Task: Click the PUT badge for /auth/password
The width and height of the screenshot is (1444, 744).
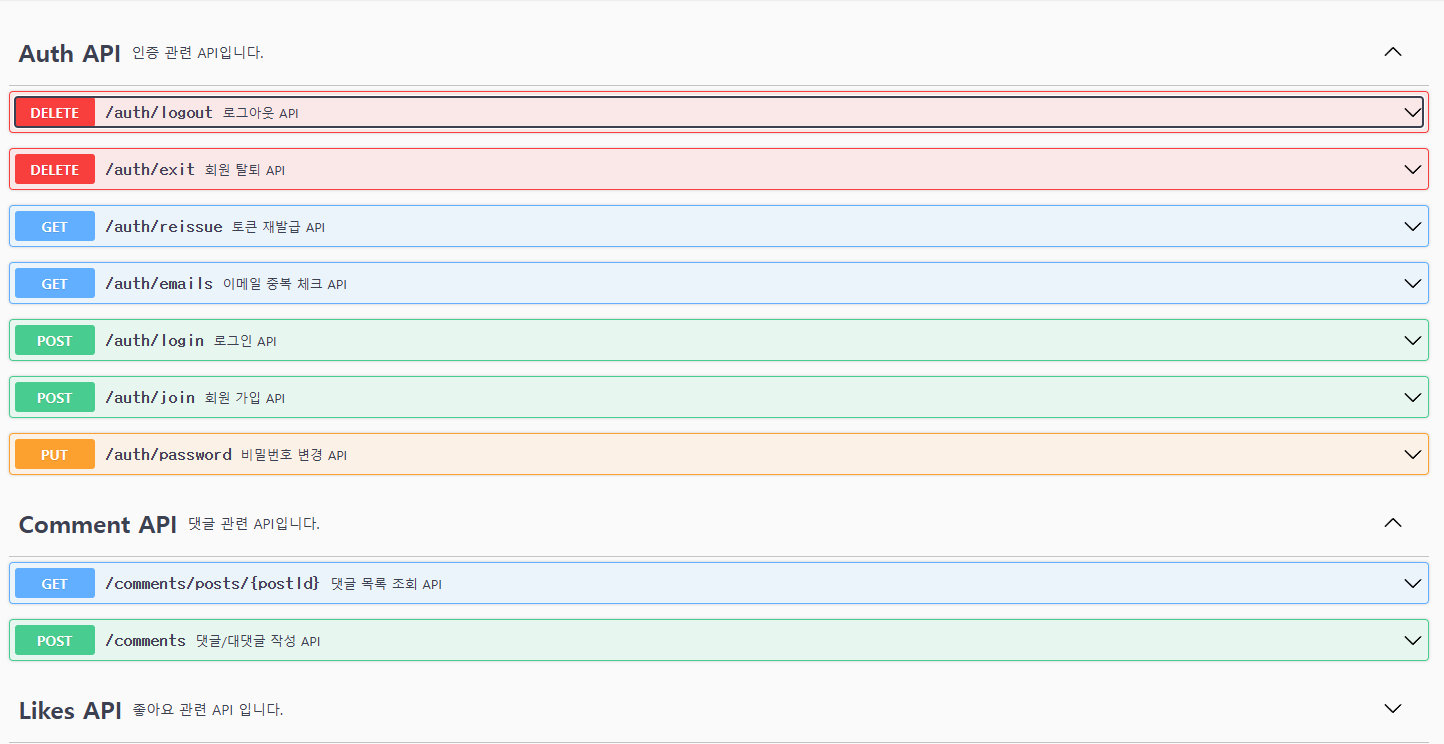Action: click(55, 455)
